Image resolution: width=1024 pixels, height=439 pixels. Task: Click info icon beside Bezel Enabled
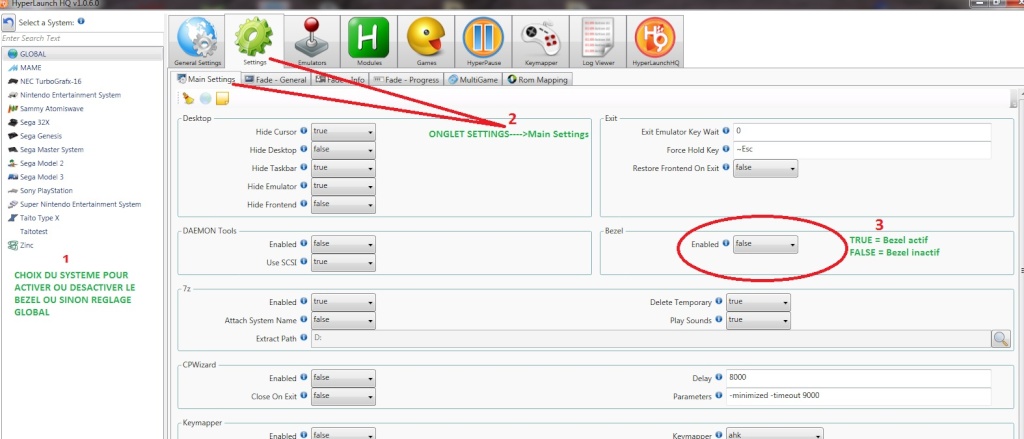tap(726, 244)
